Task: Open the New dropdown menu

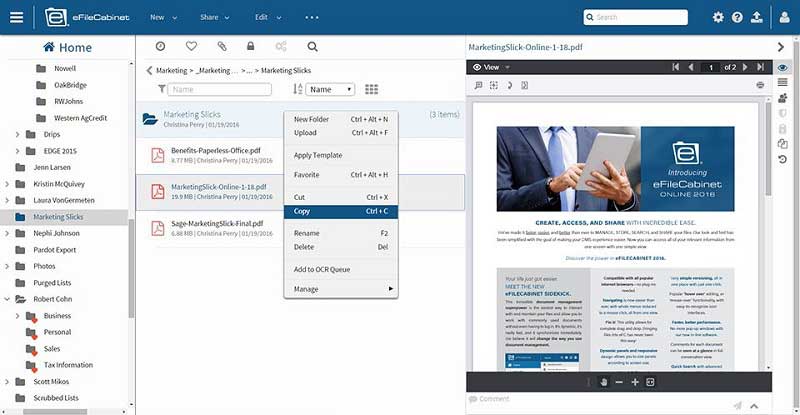Action: click(x=163, y=17)
